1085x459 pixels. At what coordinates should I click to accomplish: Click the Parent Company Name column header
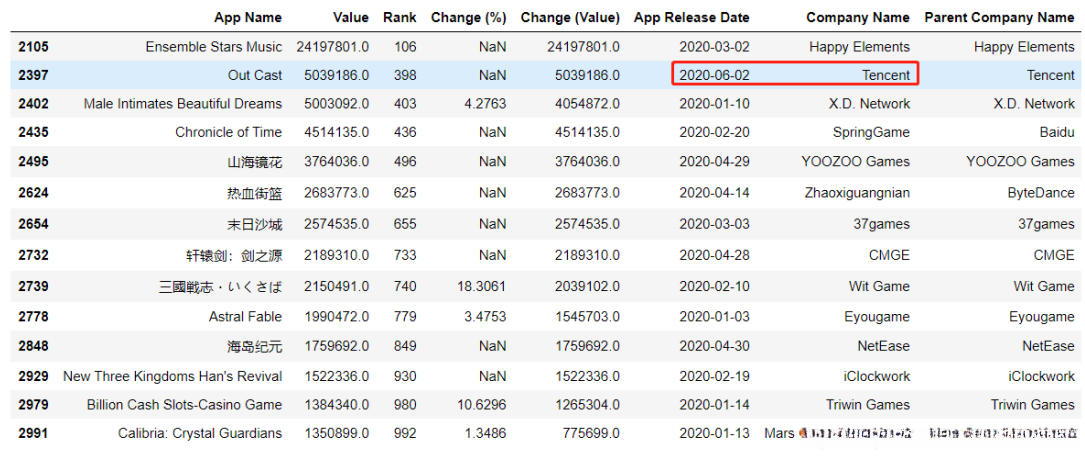click(999, 18)
